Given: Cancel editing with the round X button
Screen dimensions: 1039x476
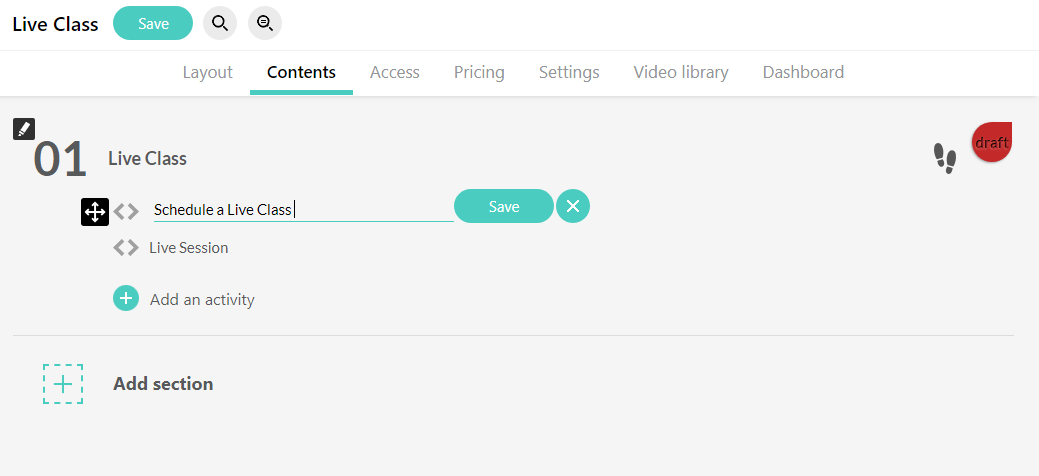Looking at the screenshot, I should [573, 206].
